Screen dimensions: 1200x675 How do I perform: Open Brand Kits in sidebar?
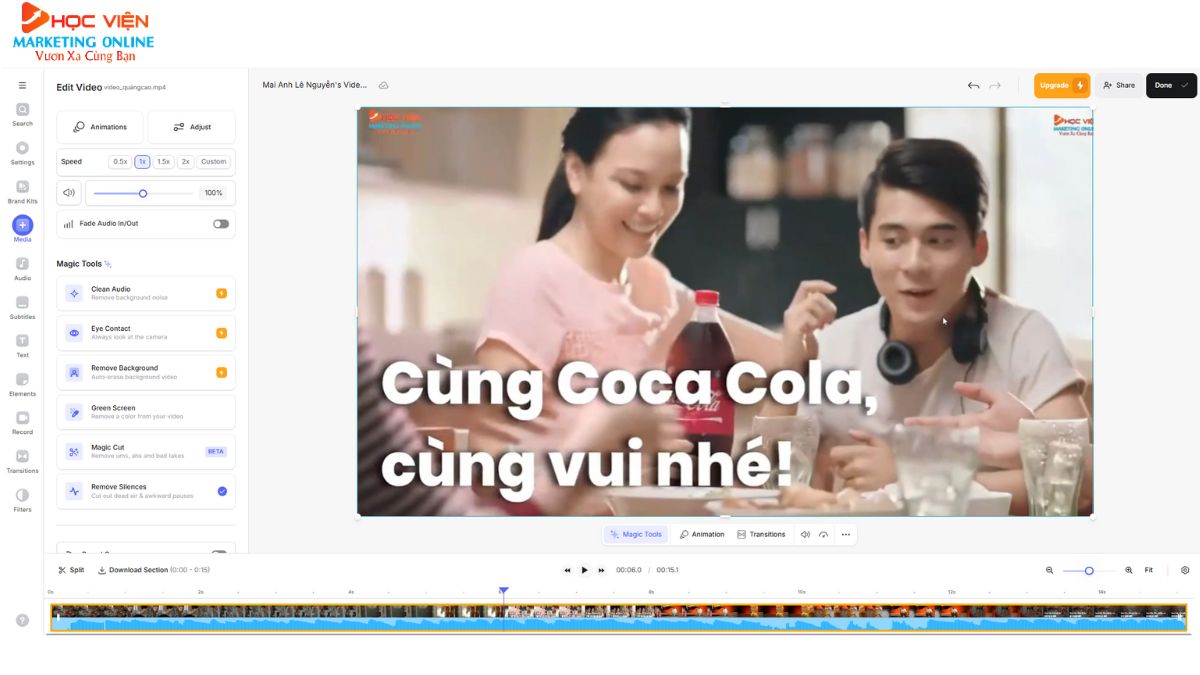click(22, 191)
